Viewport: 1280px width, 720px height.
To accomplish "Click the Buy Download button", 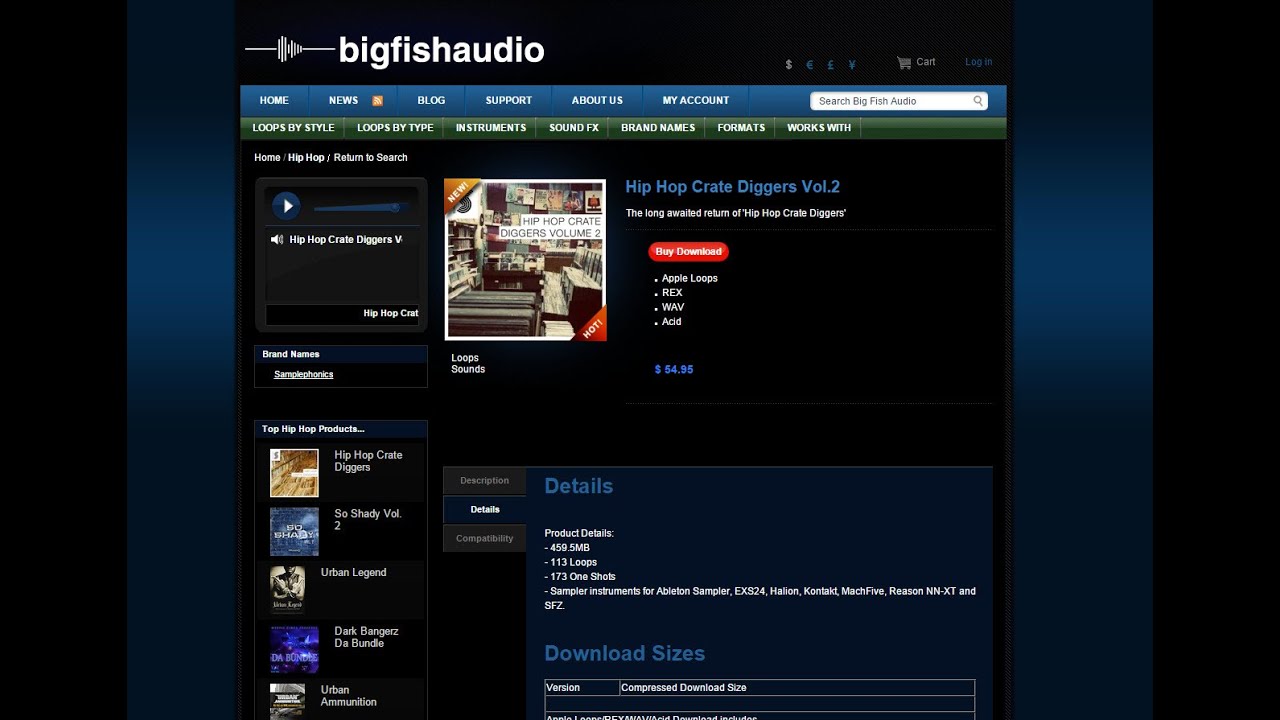I will (x=688, y=252).
